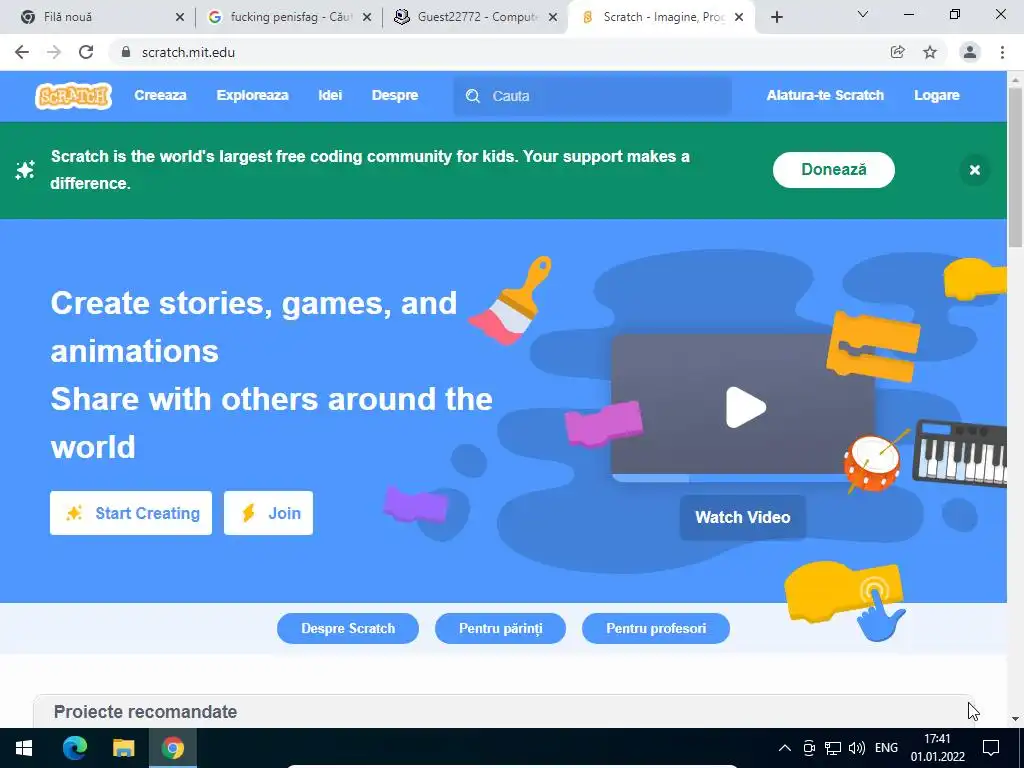Open Alatura-te Scratch link
This screenshot has height=768, width=1024.
825,95
